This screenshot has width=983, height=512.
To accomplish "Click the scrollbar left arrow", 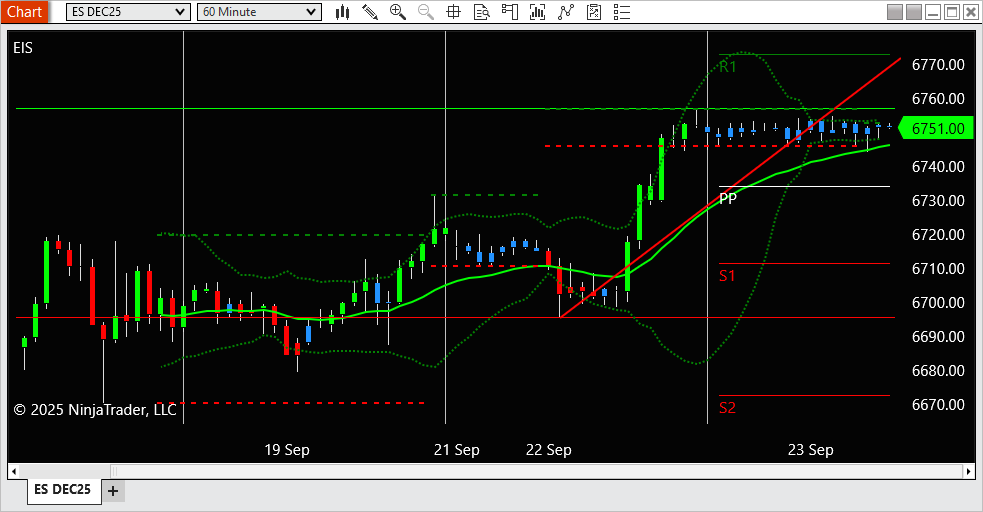I will coord(14,471).
